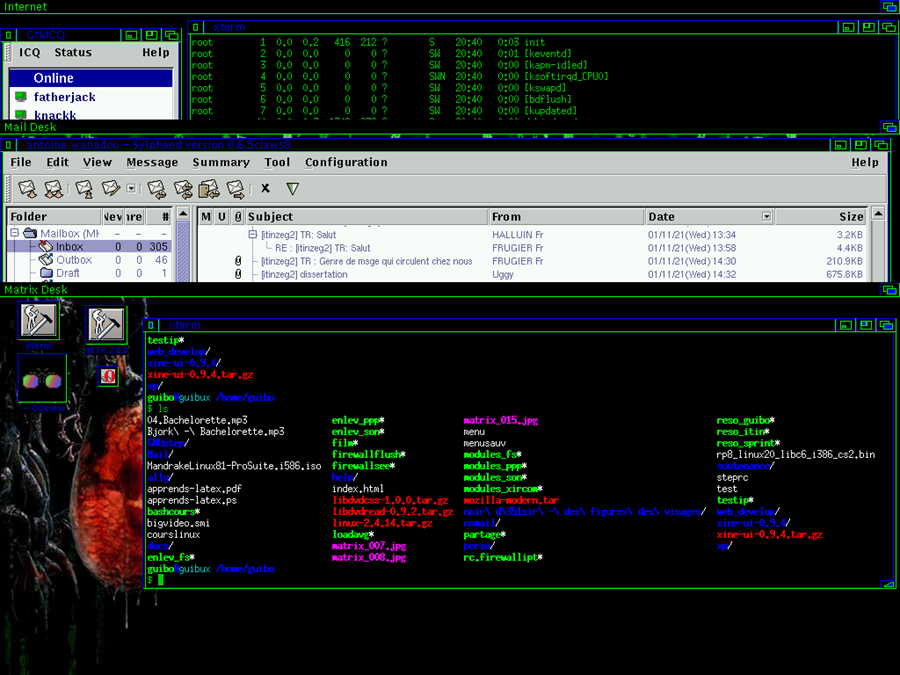Click the Matrix Desk header right icon

coord(890,290)
